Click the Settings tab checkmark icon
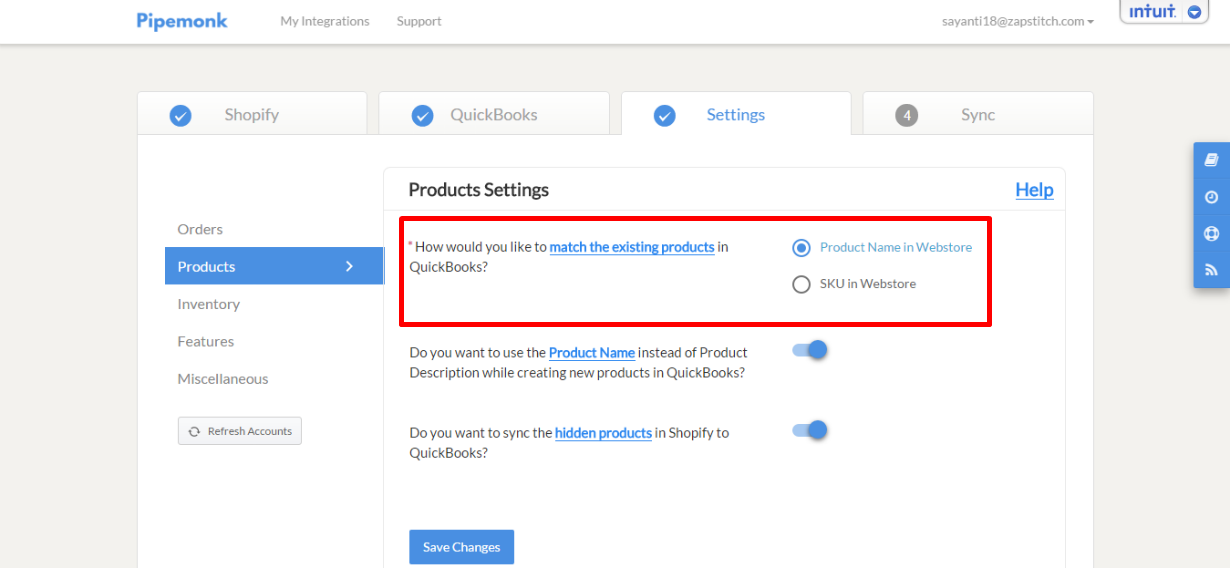 pyautogui.click(x=665, y=116)
